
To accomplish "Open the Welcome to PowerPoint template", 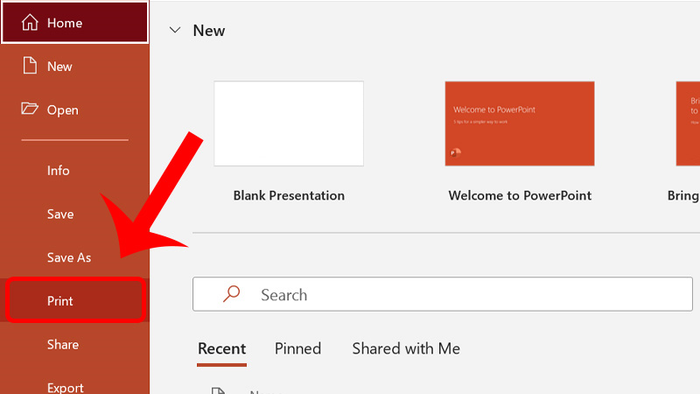I will coord(520,124).
